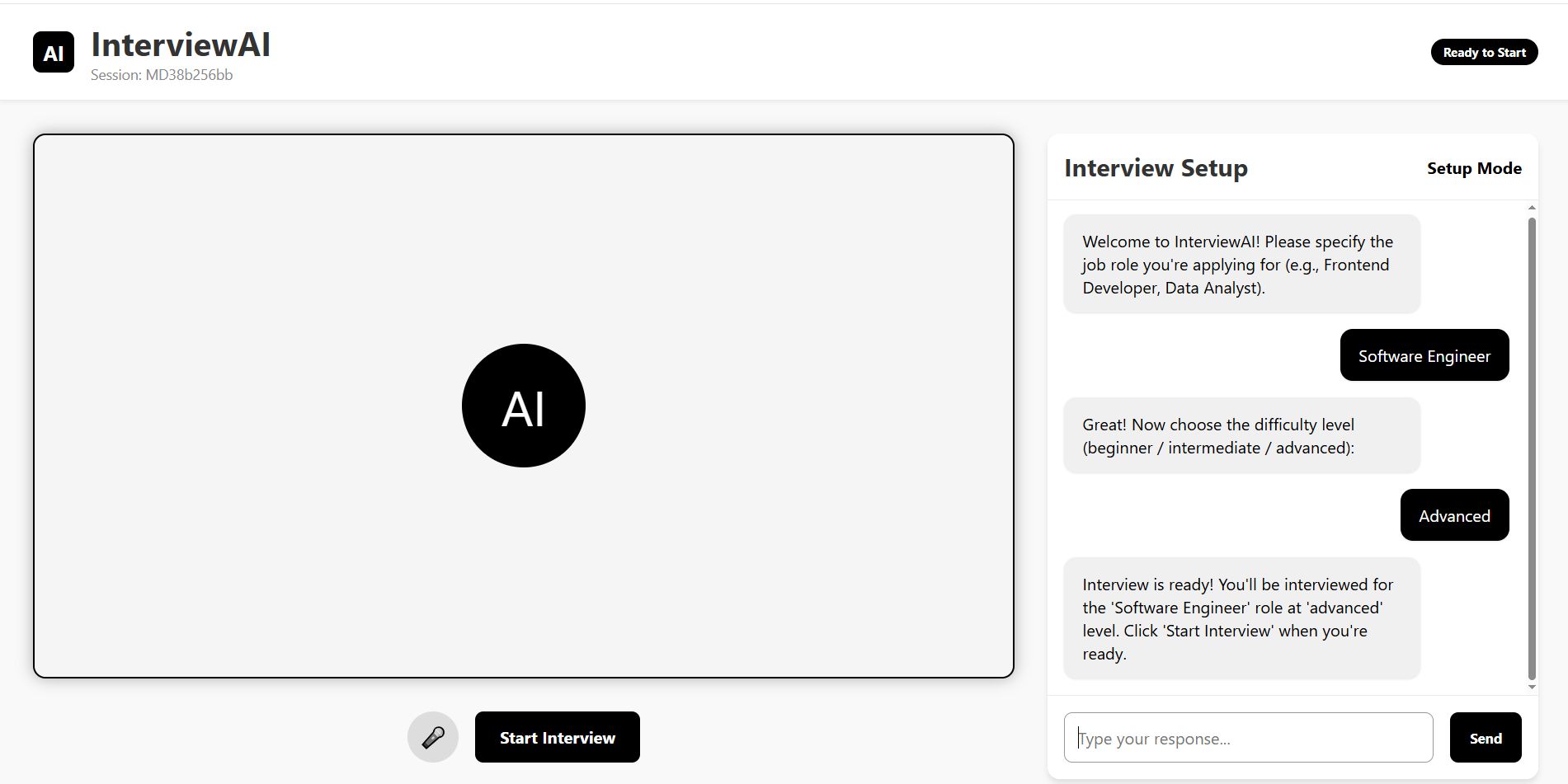Start the interview with Start Interview button
The width and height of the screenshot is (1568, 784).
pyautogui.click(x=558, y=737)
